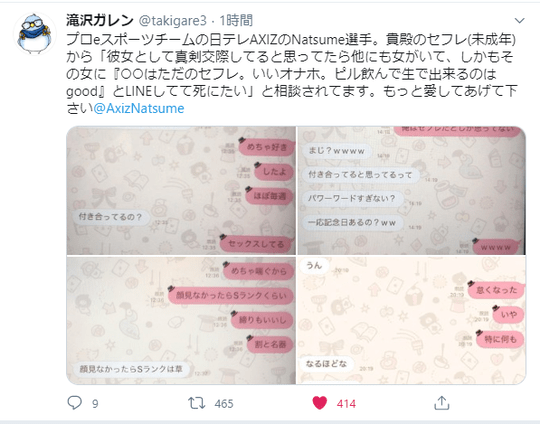Toggle the red heart like icon
The height and width of the screenshot is (424, 540).
(x=320, y=403)
